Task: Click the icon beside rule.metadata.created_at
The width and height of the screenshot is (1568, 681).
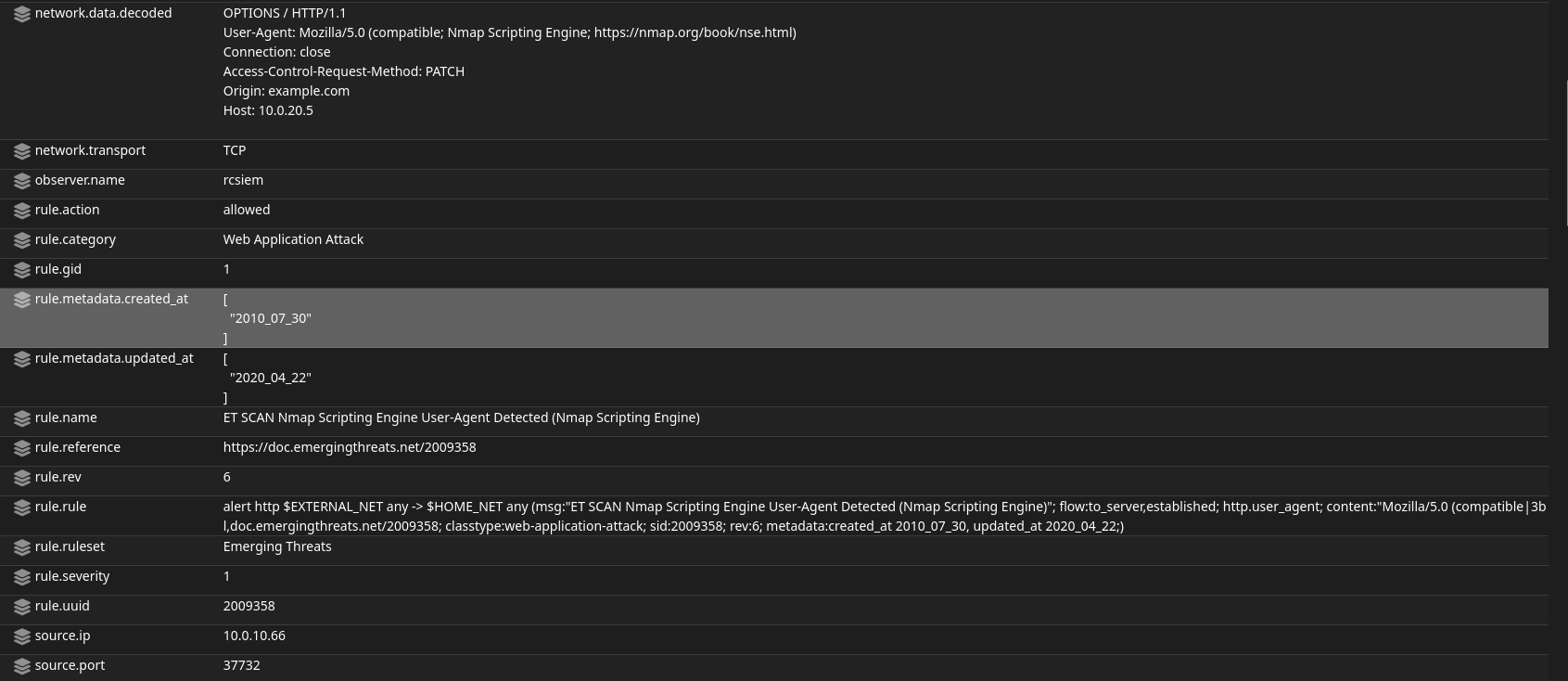Action: coord(22,300)
